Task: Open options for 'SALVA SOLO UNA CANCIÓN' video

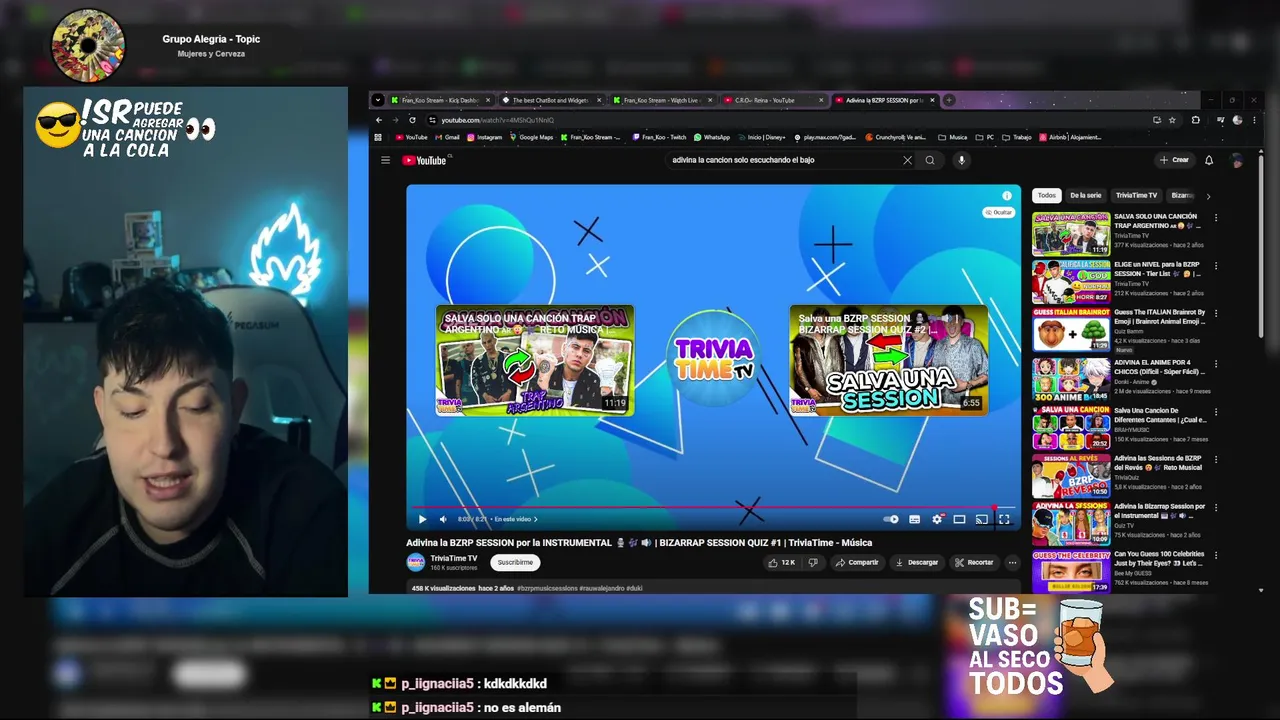Action: (x=1216, y=217)
